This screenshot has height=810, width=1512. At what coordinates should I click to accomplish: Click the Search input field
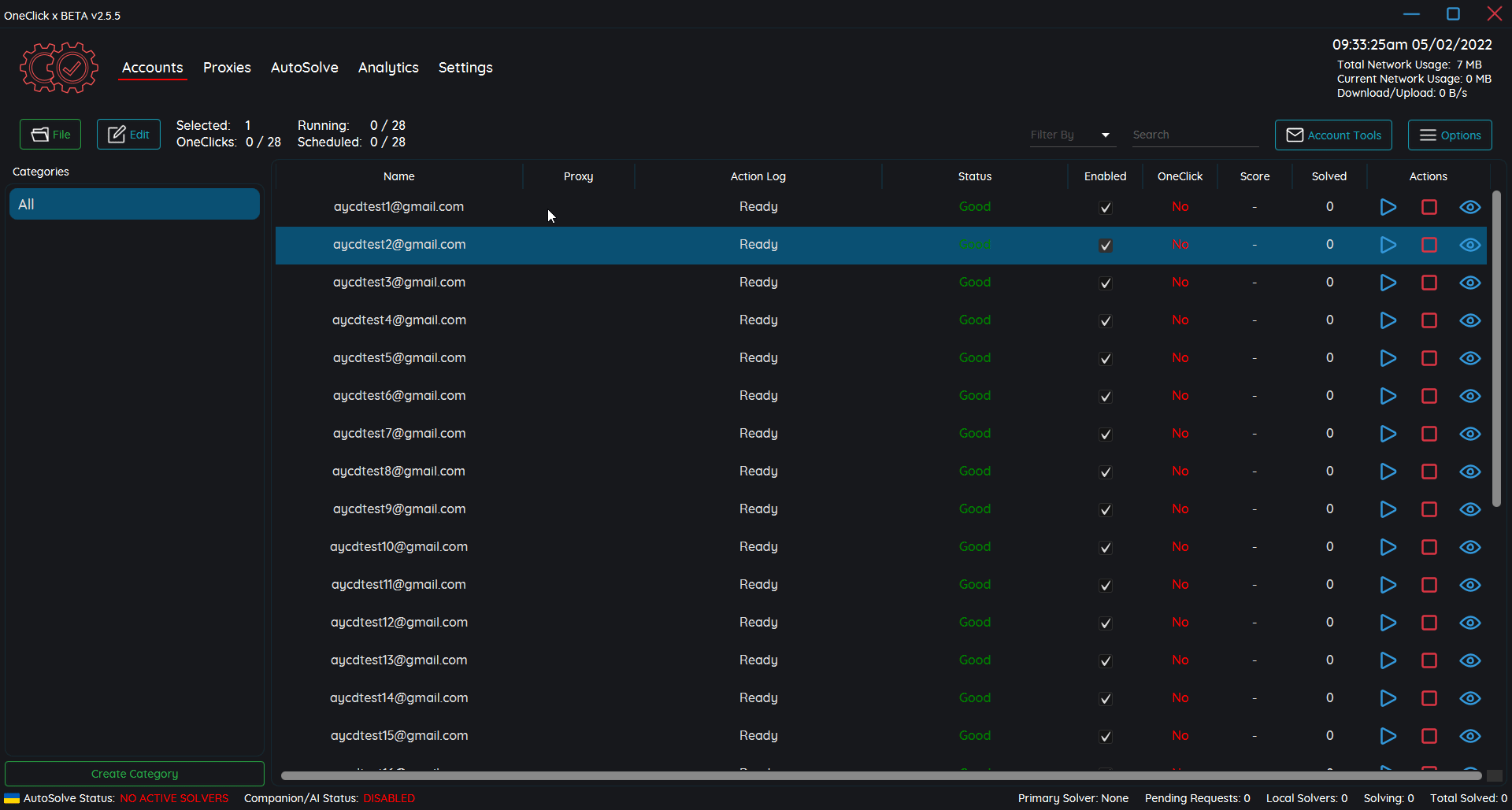pyautogui.click(x=1194, y=135)
